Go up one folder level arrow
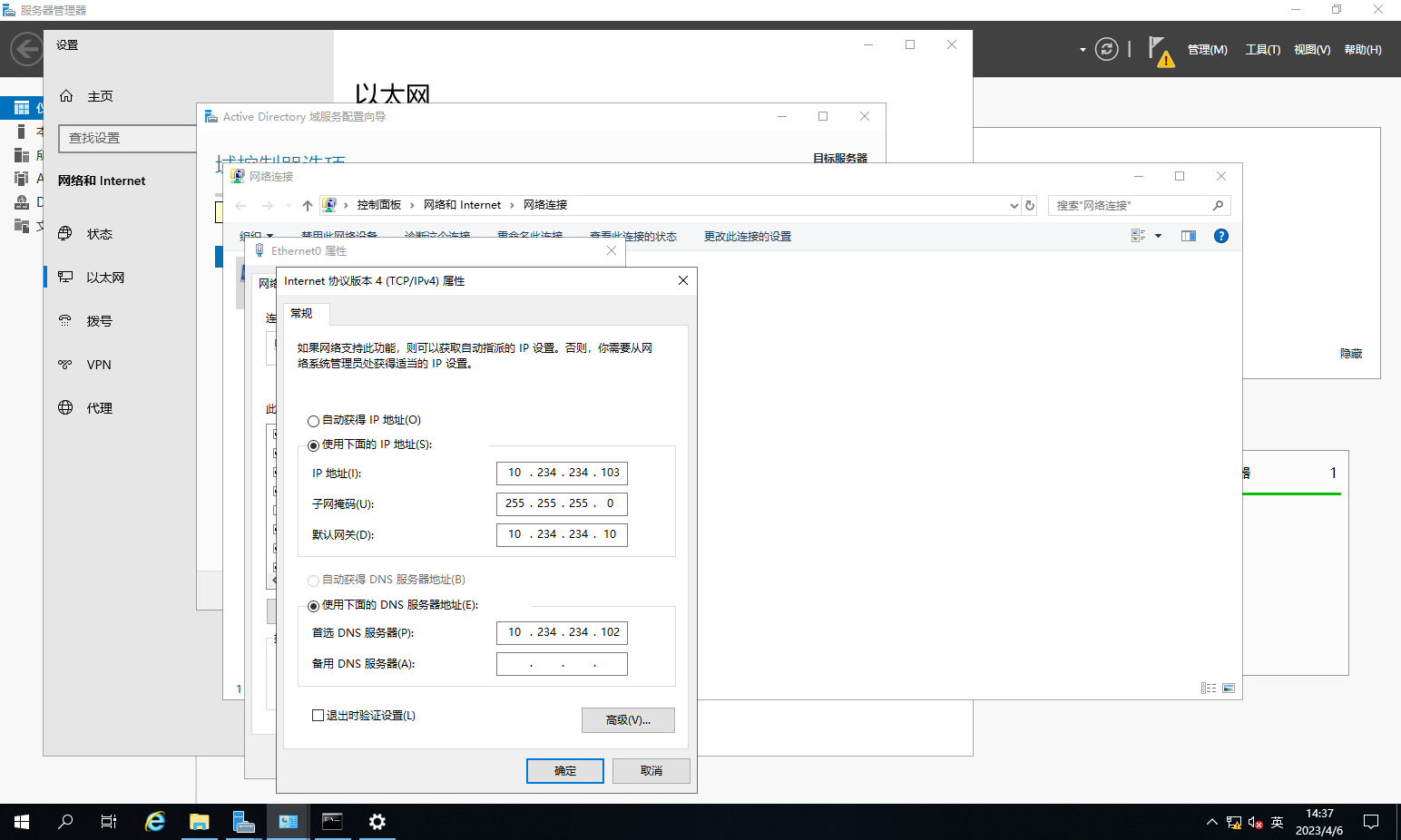 (308, 206)
